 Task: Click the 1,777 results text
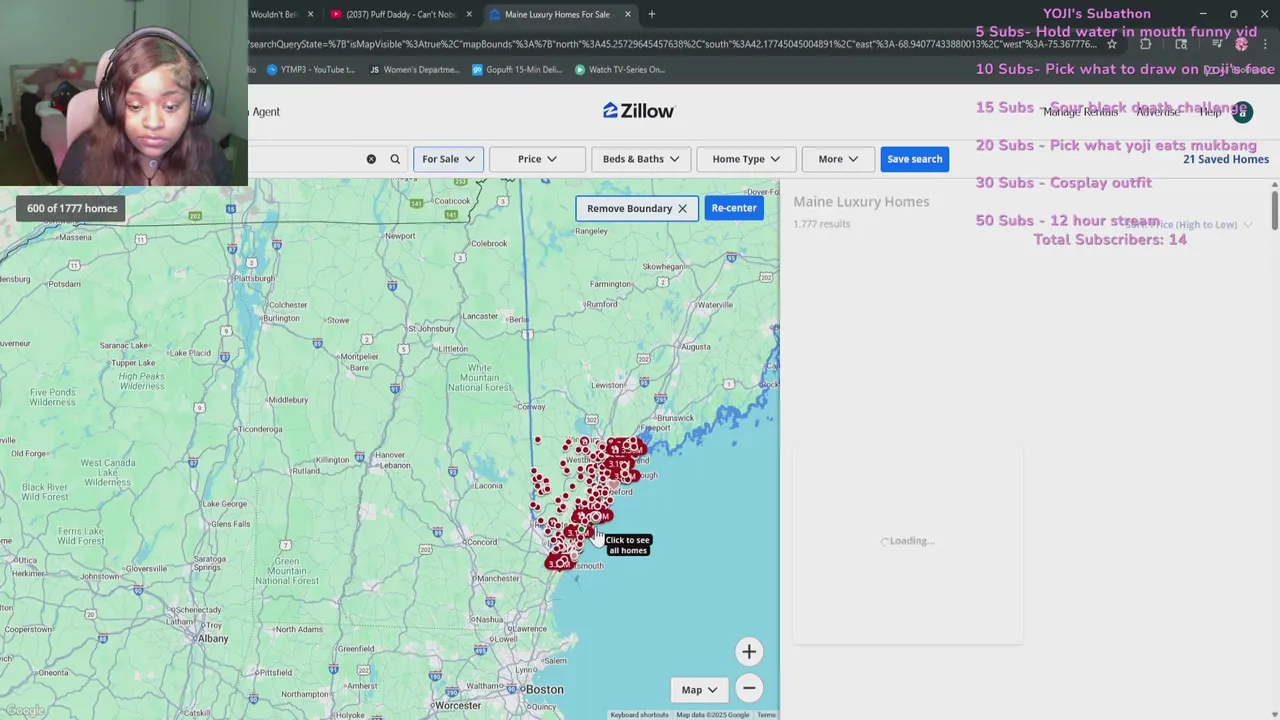point(821,224)
